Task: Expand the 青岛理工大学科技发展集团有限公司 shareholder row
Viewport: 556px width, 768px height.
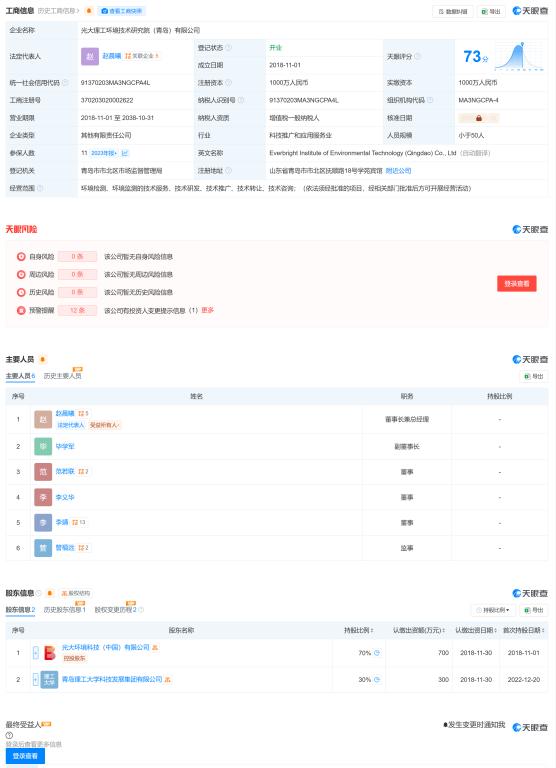Action: 36,679
